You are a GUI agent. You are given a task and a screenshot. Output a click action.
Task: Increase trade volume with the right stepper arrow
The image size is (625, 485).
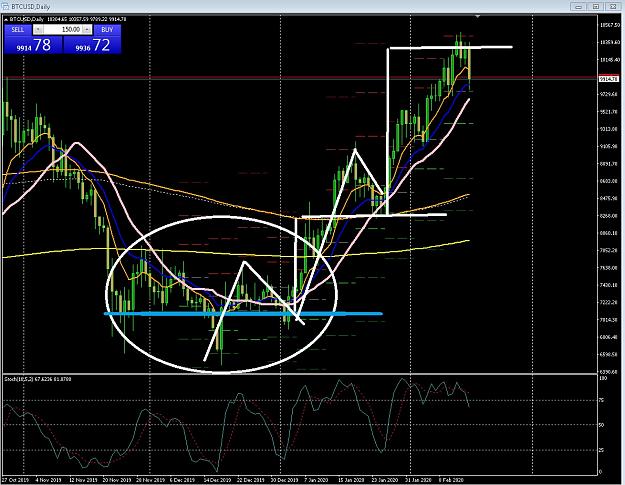click(87, 29)
